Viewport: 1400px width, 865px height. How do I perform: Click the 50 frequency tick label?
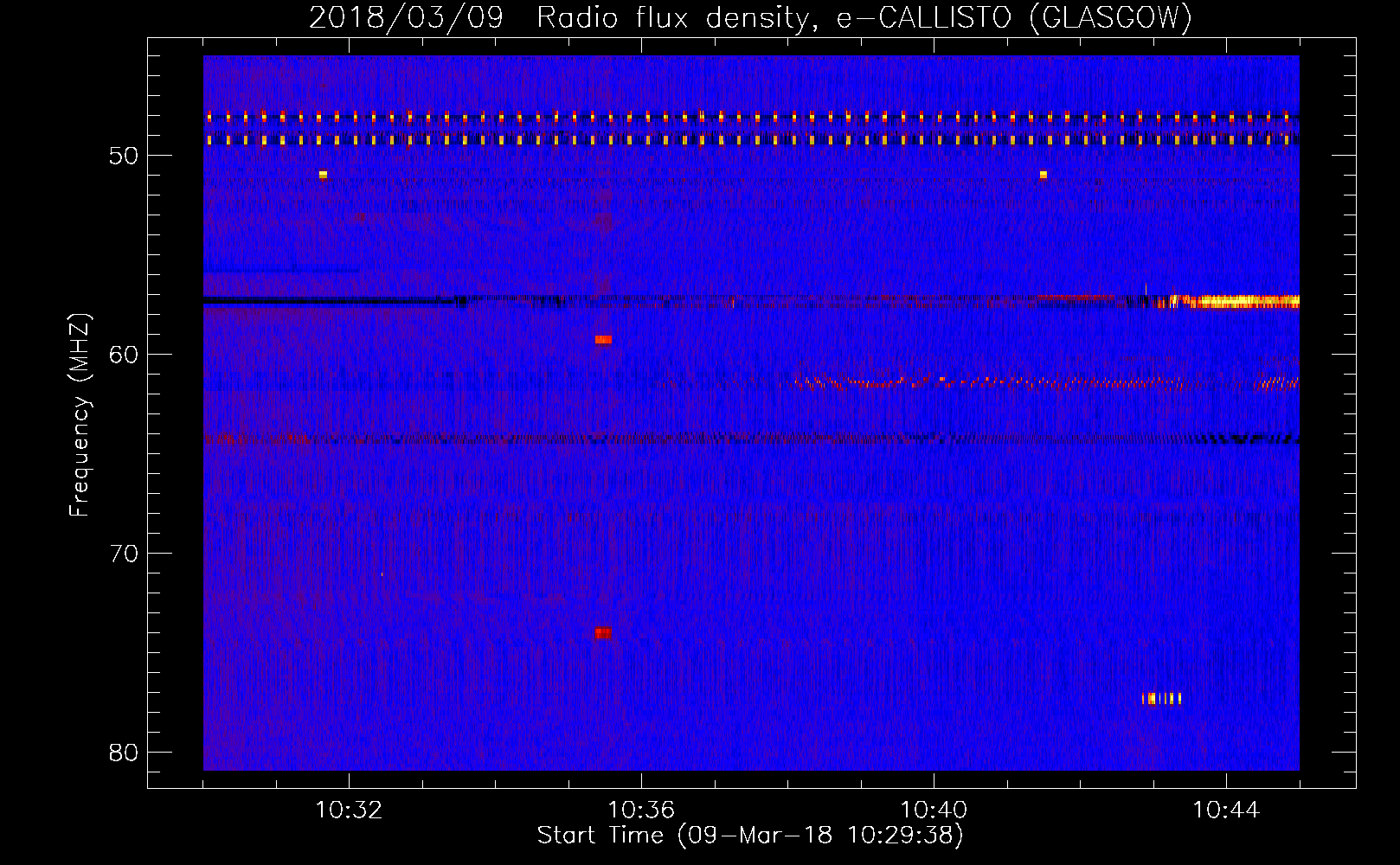[x=124, y=156]
